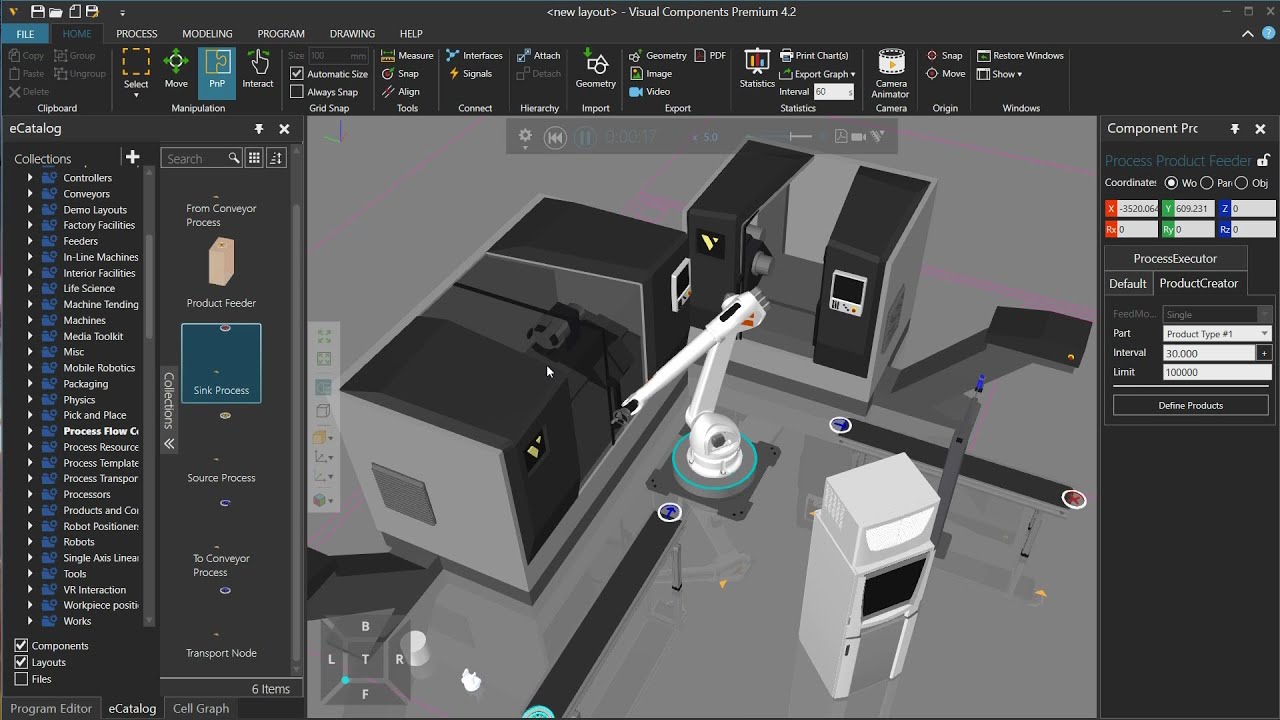
Task: Click the Save icon in title bar
Action: click(x=38, y=12)
